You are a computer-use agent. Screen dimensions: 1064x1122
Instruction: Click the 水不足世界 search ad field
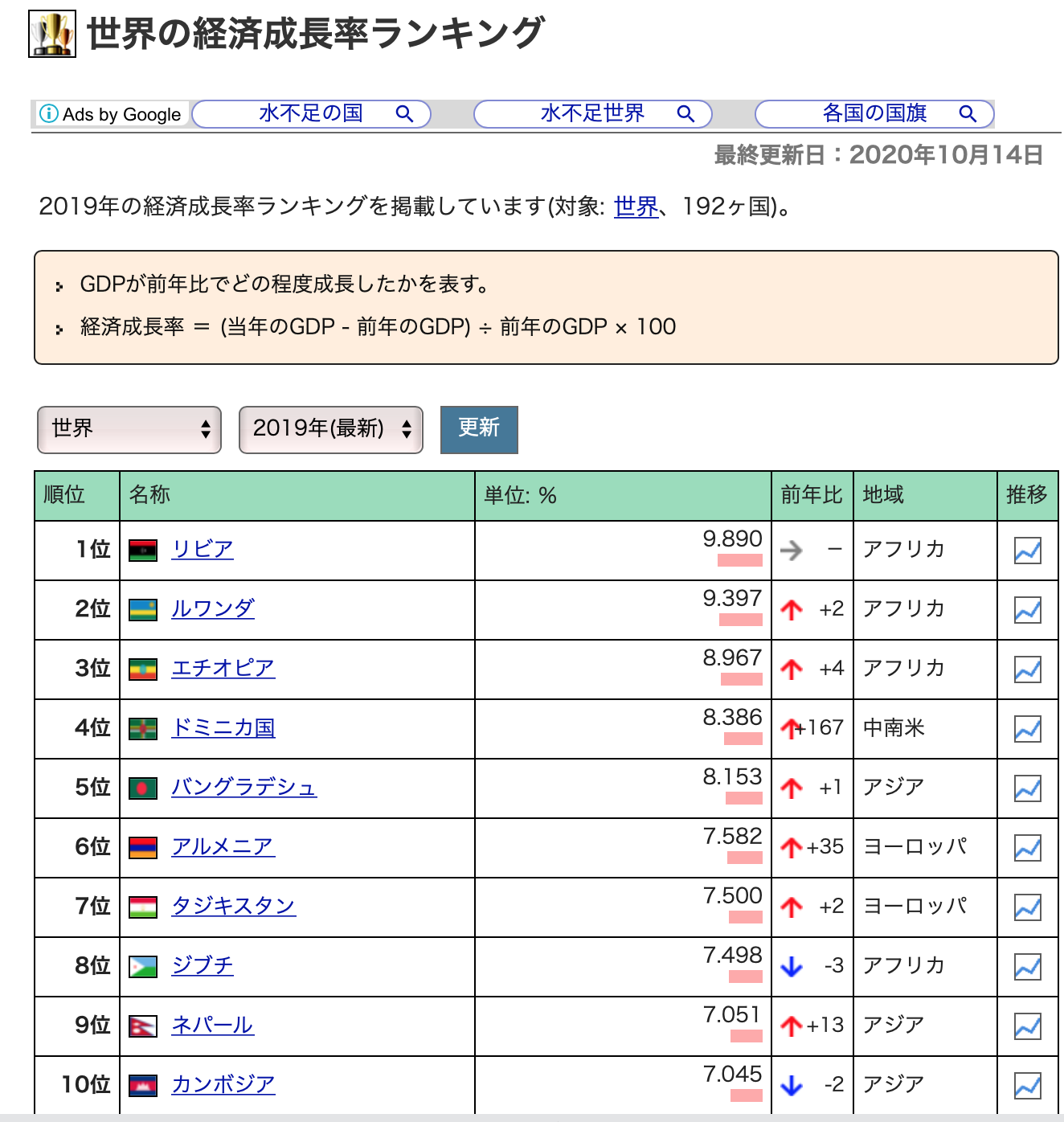[x=591, y=113]
